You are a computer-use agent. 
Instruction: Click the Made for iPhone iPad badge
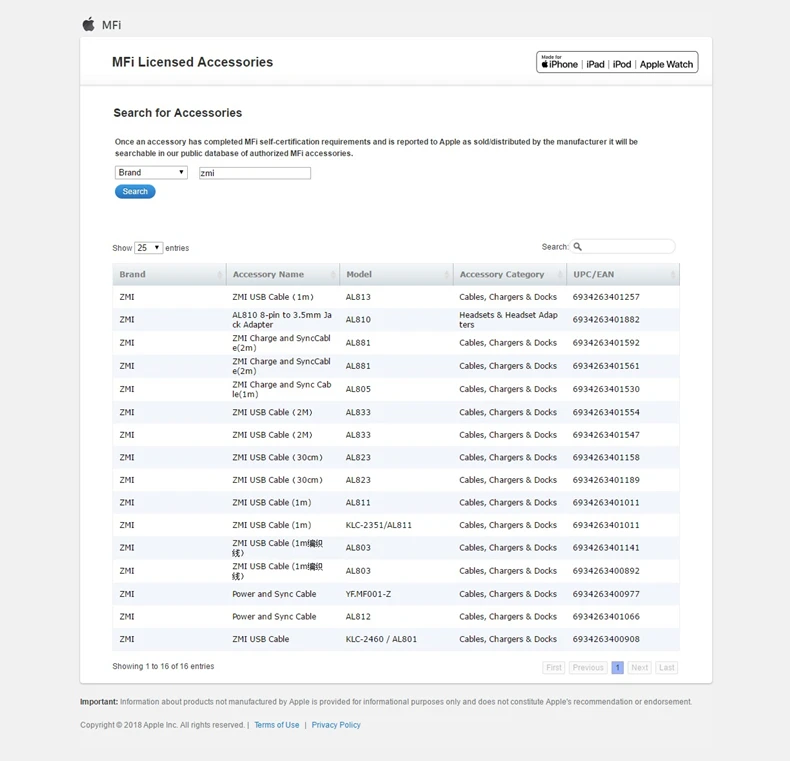pos(617,62)
